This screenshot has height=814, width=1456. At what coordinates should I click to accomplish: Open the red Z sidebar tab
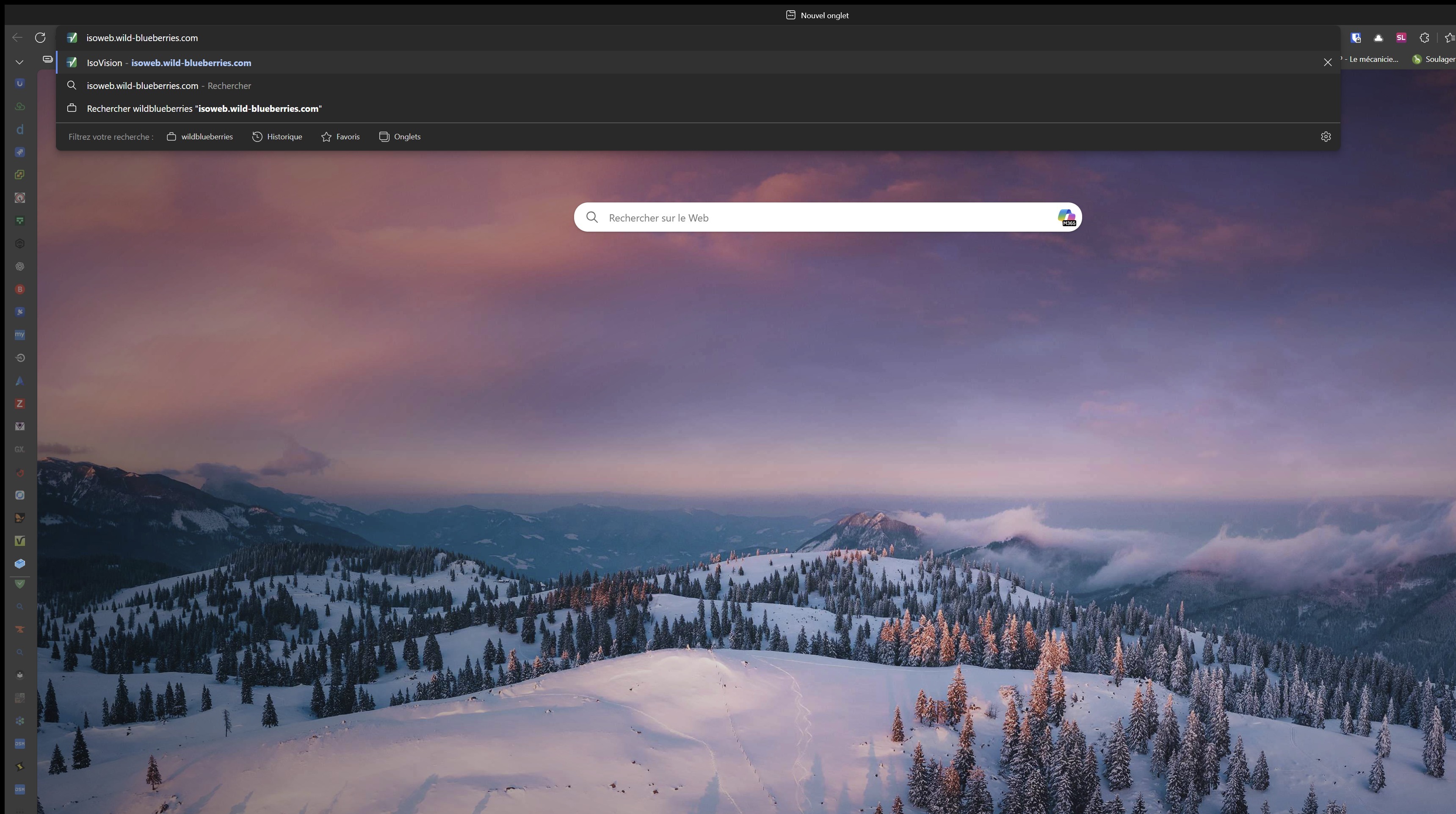(20, 404)
